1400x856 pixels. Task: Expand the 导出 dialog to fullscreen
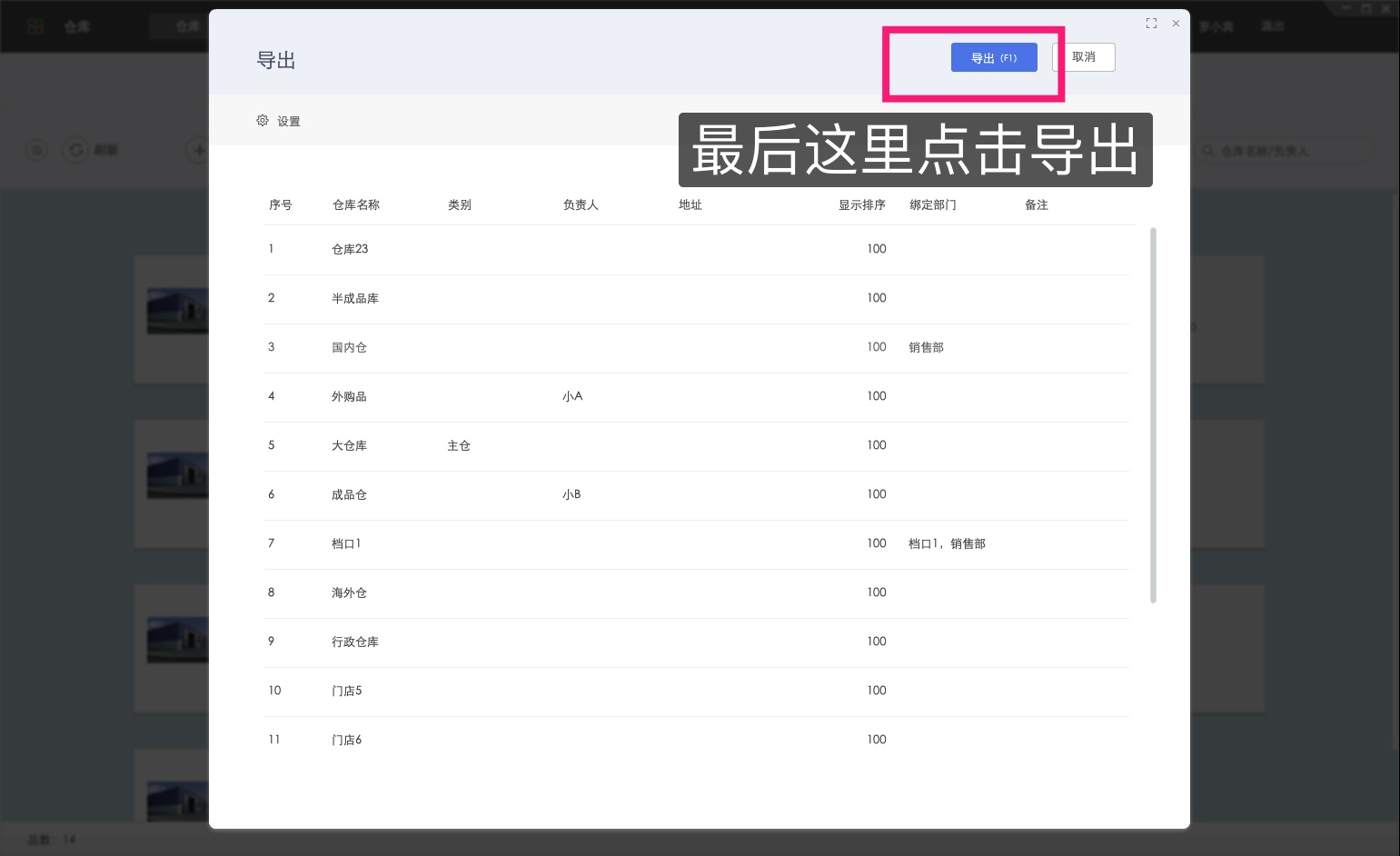1151,23
